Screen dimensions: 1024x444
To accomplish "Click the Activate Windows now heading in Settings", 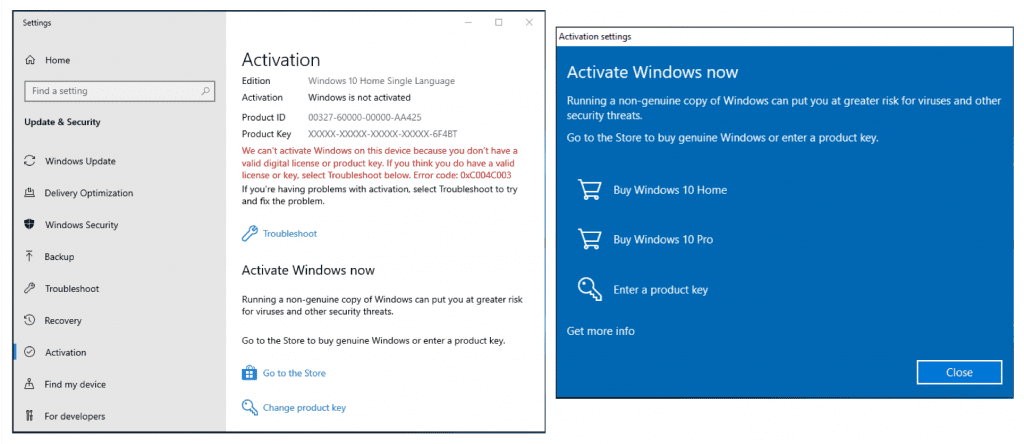I will [x=308, y=270].
